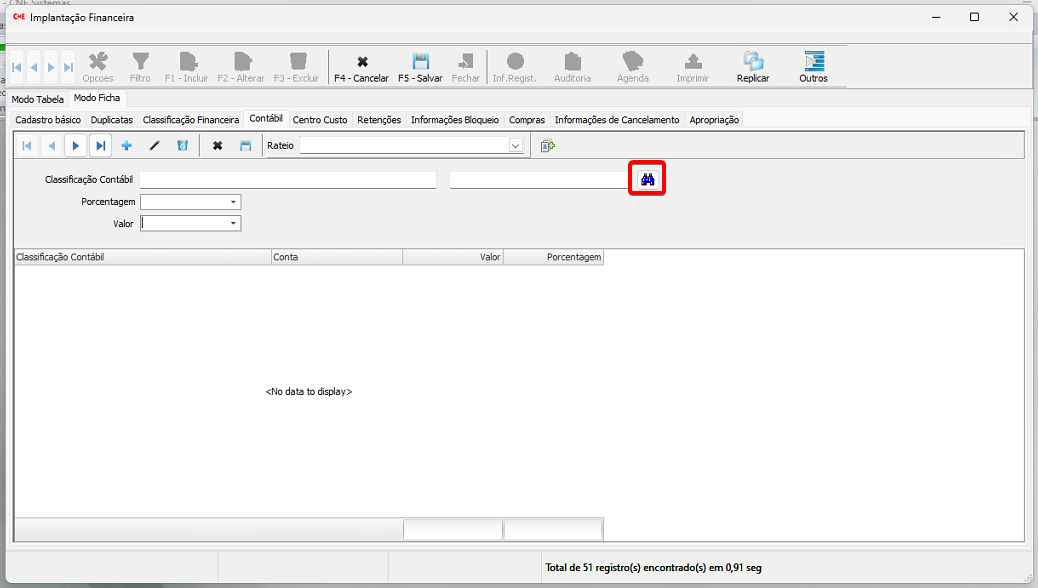Screen dimensions: 1038x588
Task: Jump to last record in Contábil navigator
Action: [x=100, y=146]
